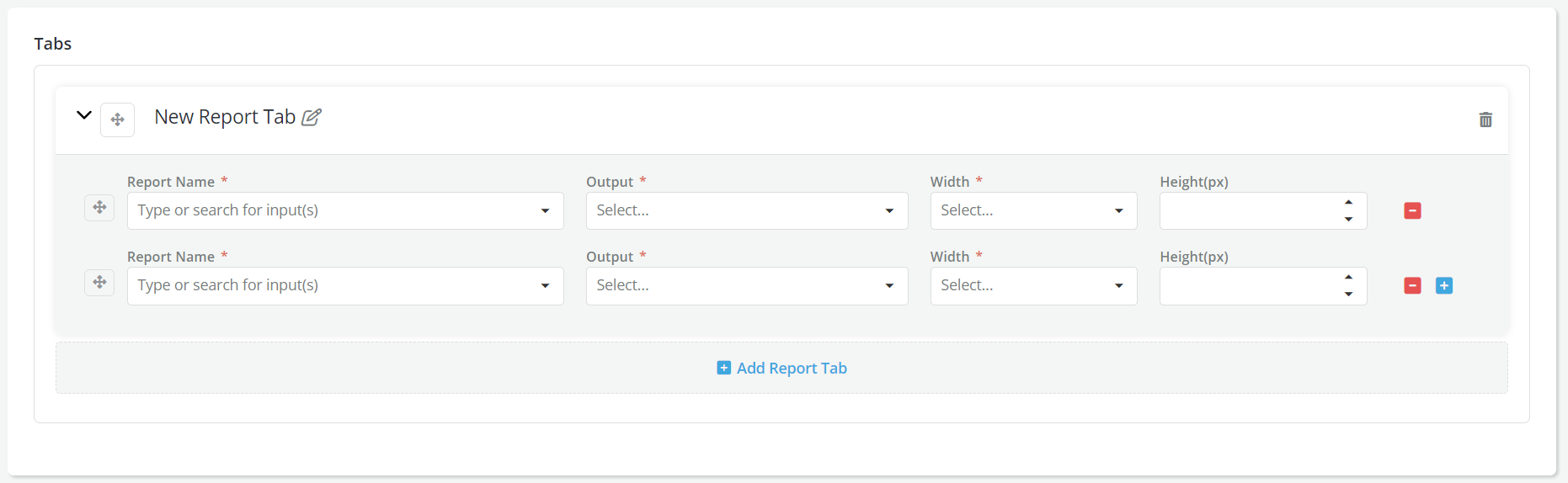Remove the first report row with red minus
1568x483 pixels.
pos(1412,210)
